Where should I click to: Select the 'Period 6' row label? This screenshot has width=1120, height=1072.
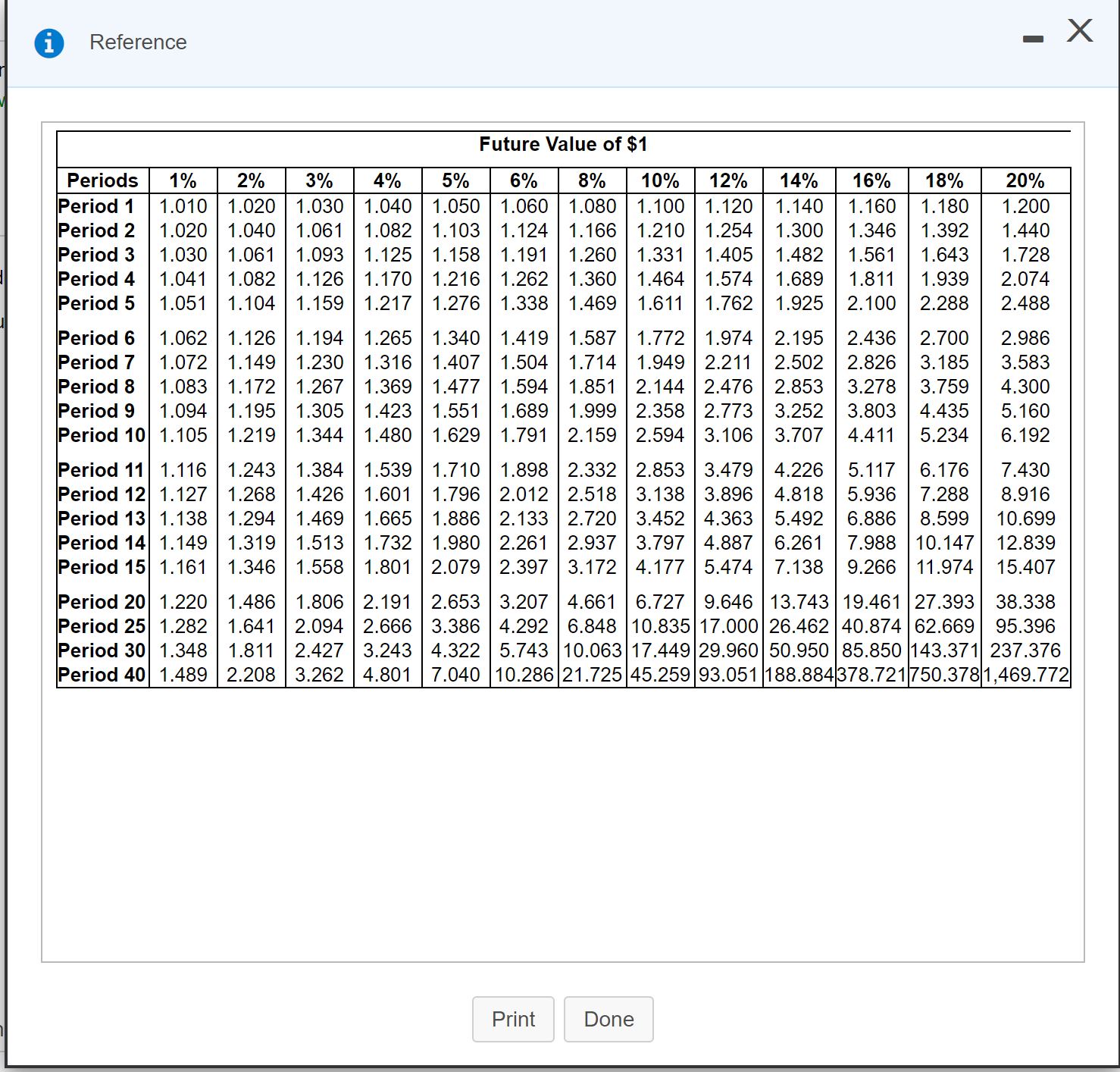pos(96,338)
